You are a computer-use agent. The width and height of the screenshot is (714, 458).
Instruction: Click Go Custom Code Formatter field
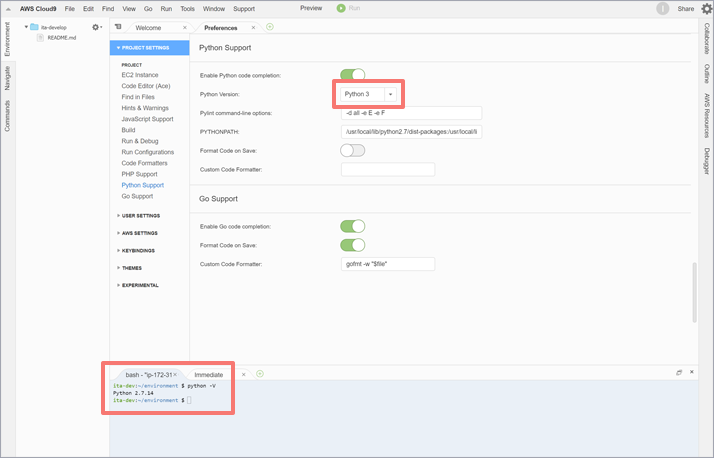click(x=388, y=264)
